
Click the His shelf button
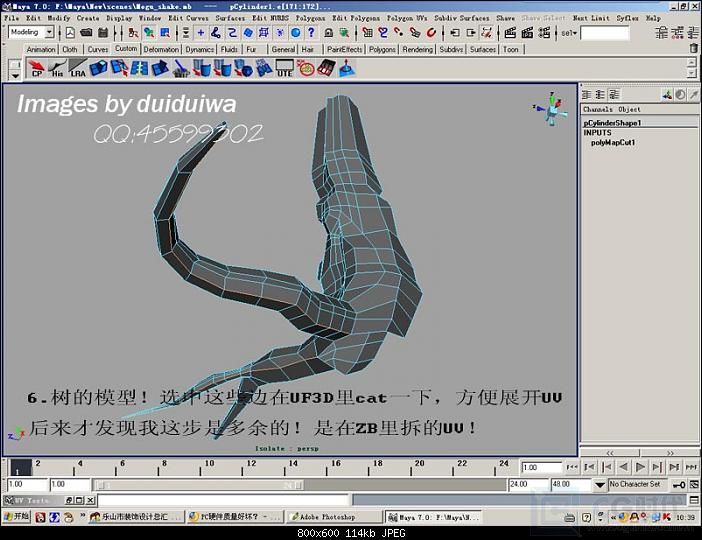pyautogui.click(x=57, y=69)
